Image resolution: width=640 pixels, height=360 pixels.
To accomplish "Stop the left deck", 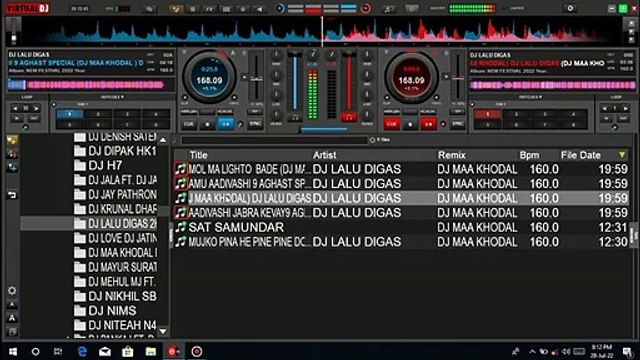I will tap(207, 124).
